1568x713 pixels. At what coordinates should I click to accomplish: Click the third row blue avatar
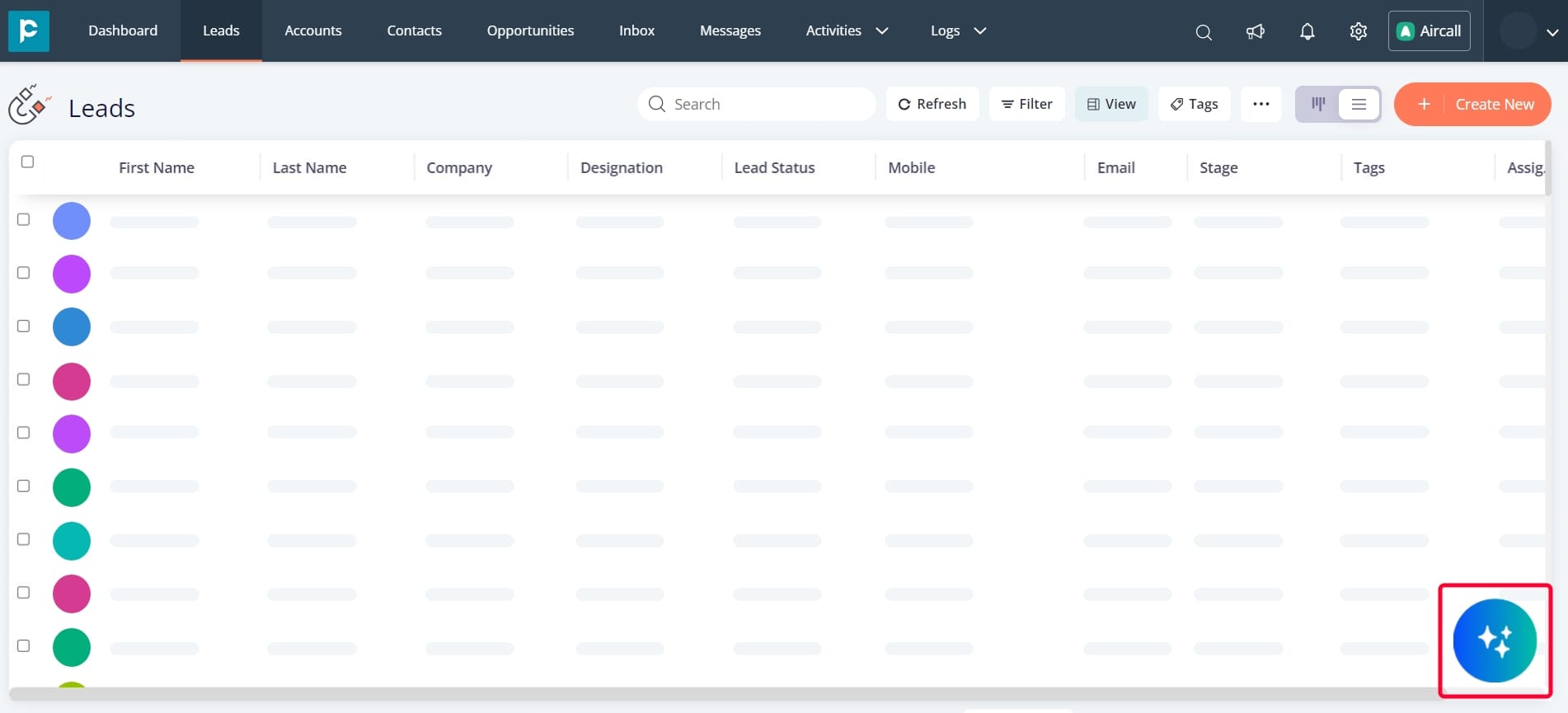pos(72,326)
